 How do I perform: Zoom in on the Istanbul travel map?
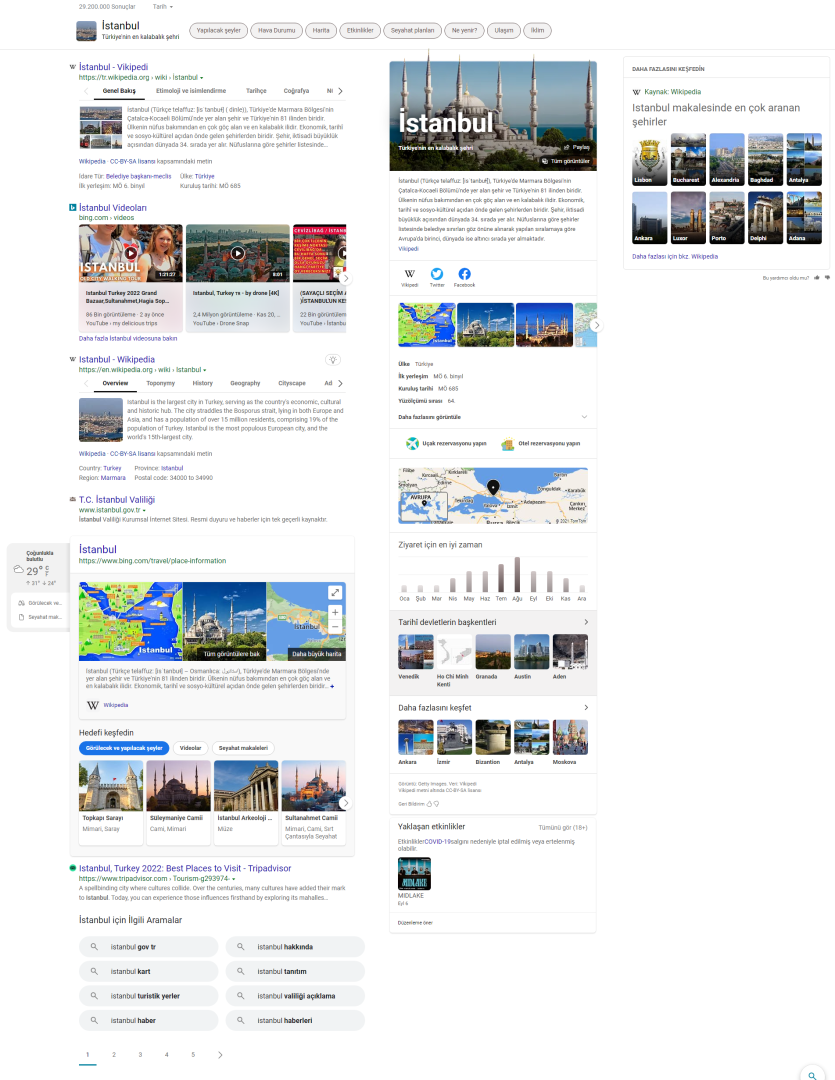[335, 612]
